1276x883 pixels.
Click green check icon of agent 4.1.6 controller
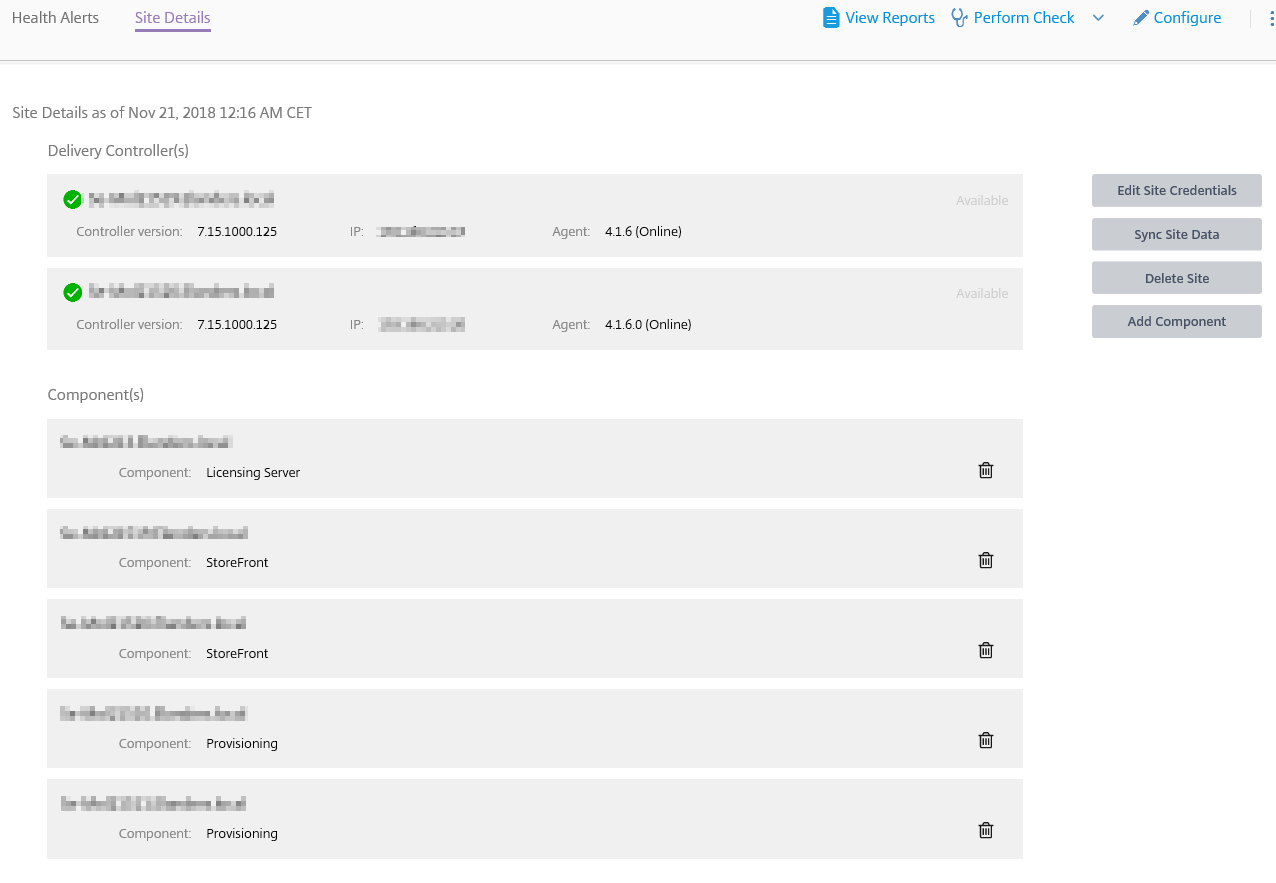tap(72, 200)
